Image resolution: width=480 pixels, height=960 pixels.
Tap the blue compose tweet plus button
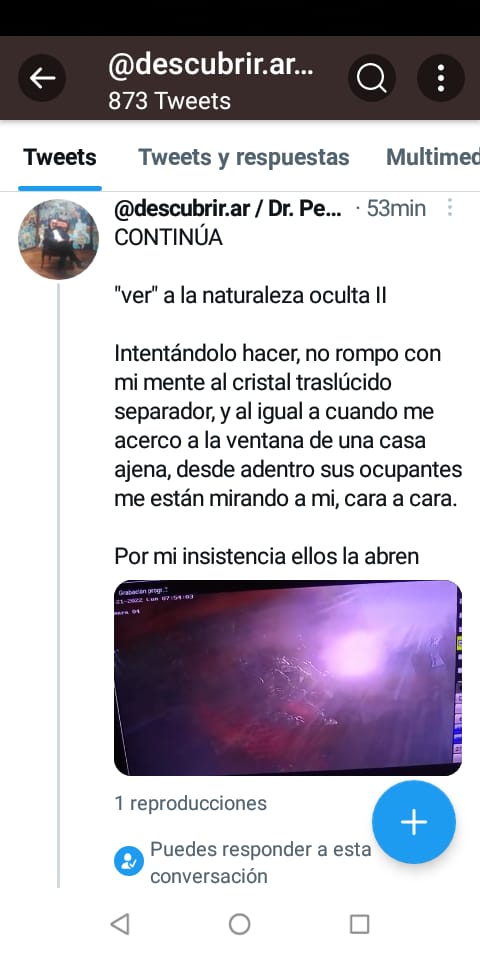(414, 822)
